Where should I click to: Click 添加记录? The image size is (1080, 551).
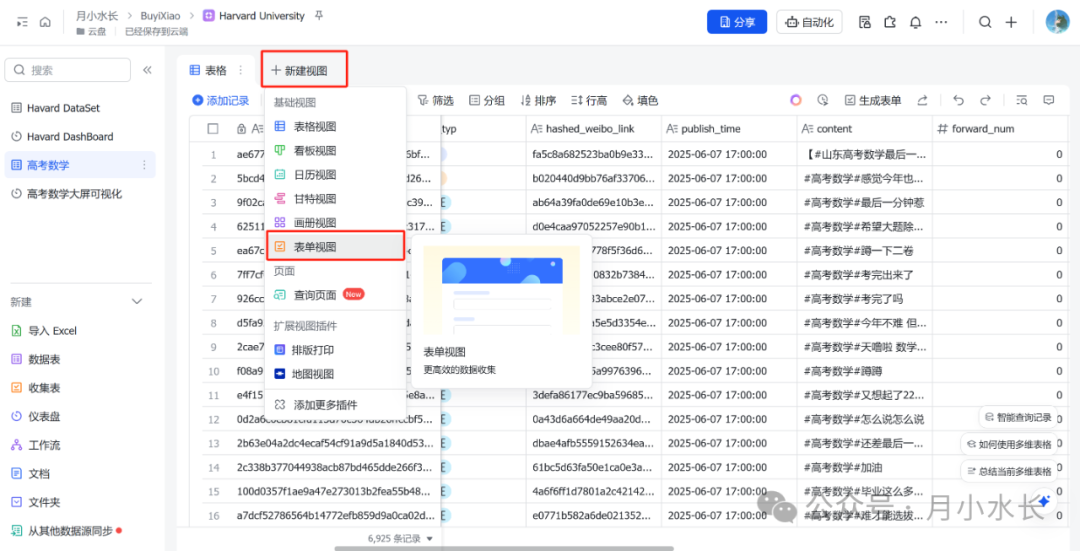220,101
